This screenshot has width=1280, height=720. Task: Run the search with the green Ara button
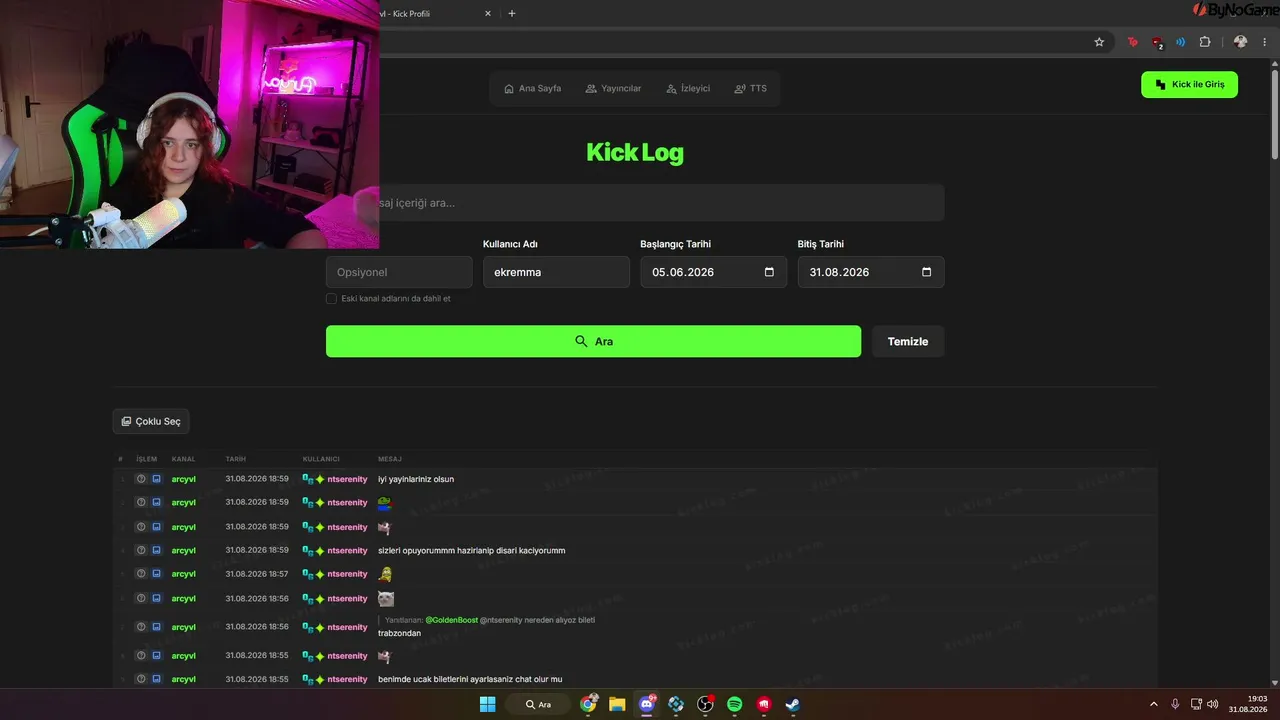click(593, 341)
